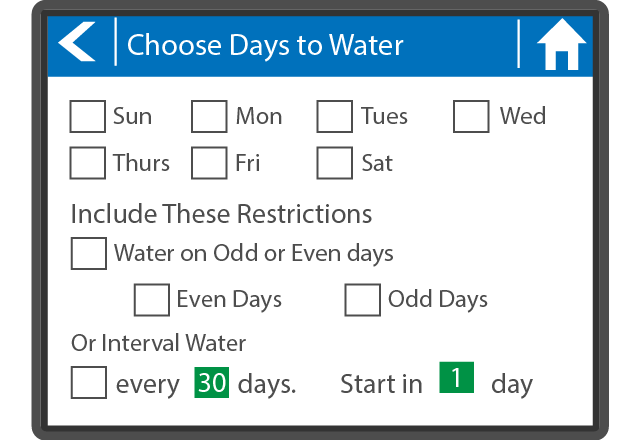Click the Even Days text label
This screenshot has height=440, width=640.
[229, 300]
